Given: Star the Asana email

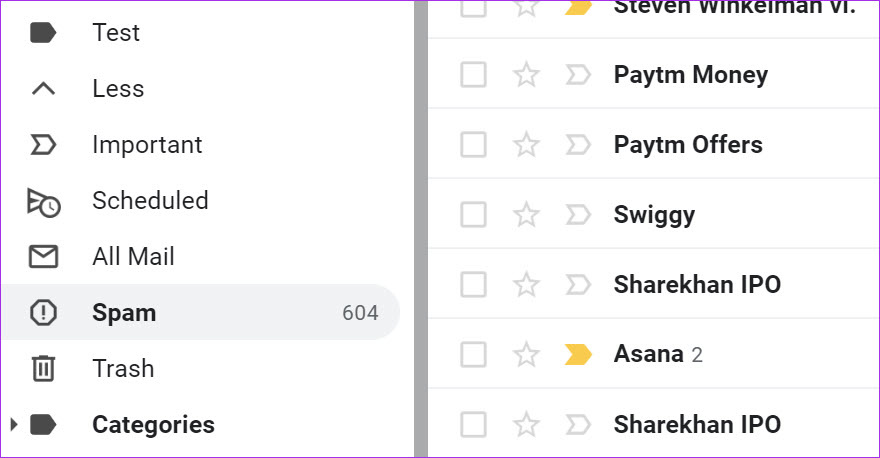Looking at the screenshot, I should pos(526,354).
